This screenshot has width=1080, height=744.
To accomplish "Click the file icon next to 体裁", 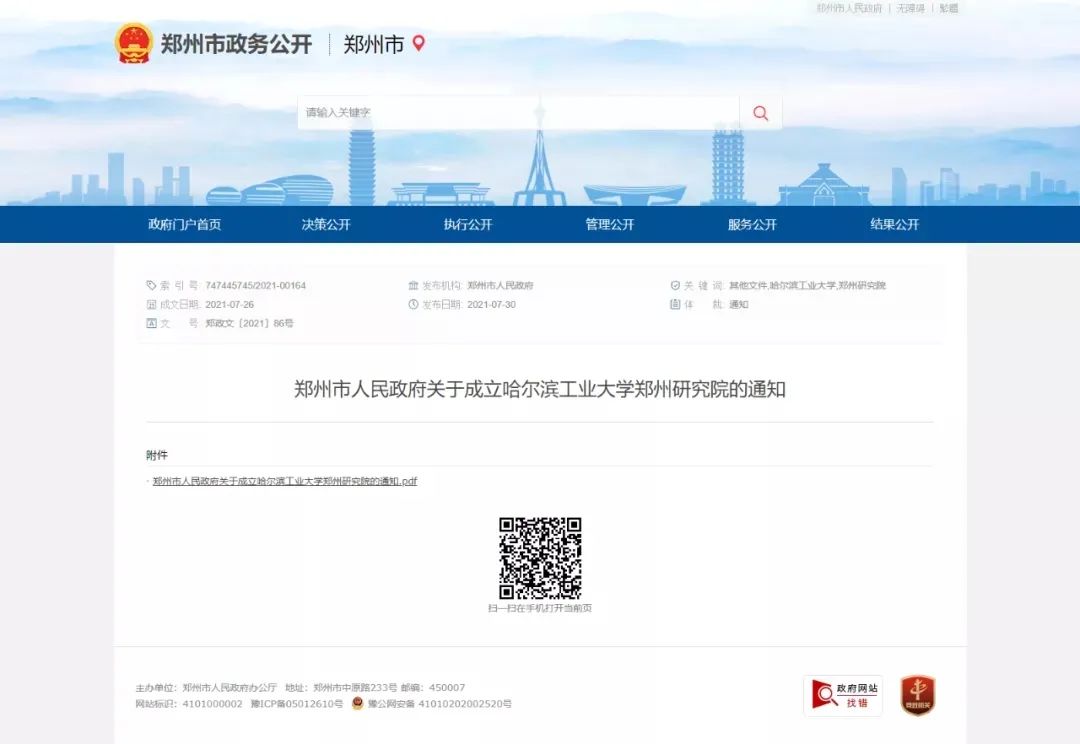I will click(675, 304).
